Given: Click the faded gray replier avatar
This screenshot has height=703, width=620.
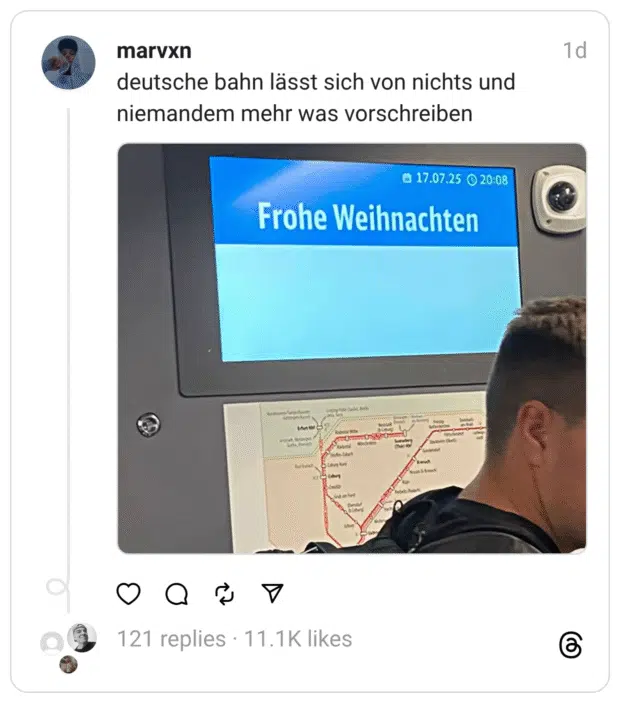Looking at the screenshot, I should pos(52,644).
